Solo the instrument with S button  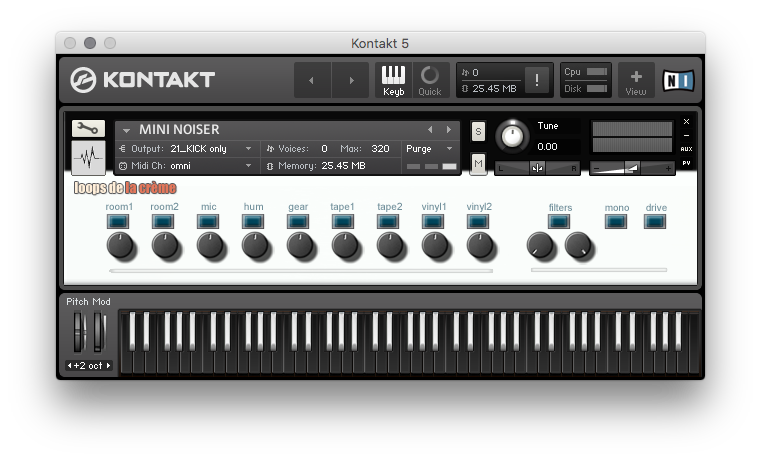[x=478, y=131]
